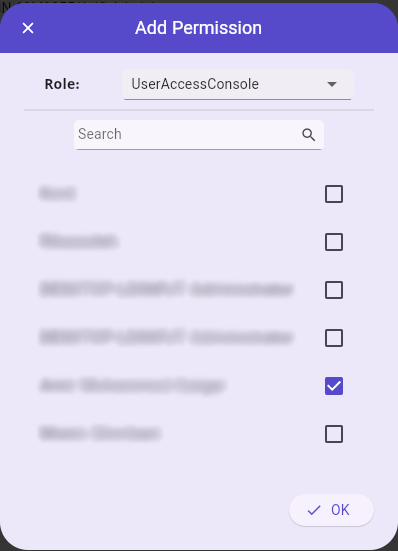The width and height of the screenshot is (398, 551).
Task: Focus the Search text field
Action: coord(199,135)
